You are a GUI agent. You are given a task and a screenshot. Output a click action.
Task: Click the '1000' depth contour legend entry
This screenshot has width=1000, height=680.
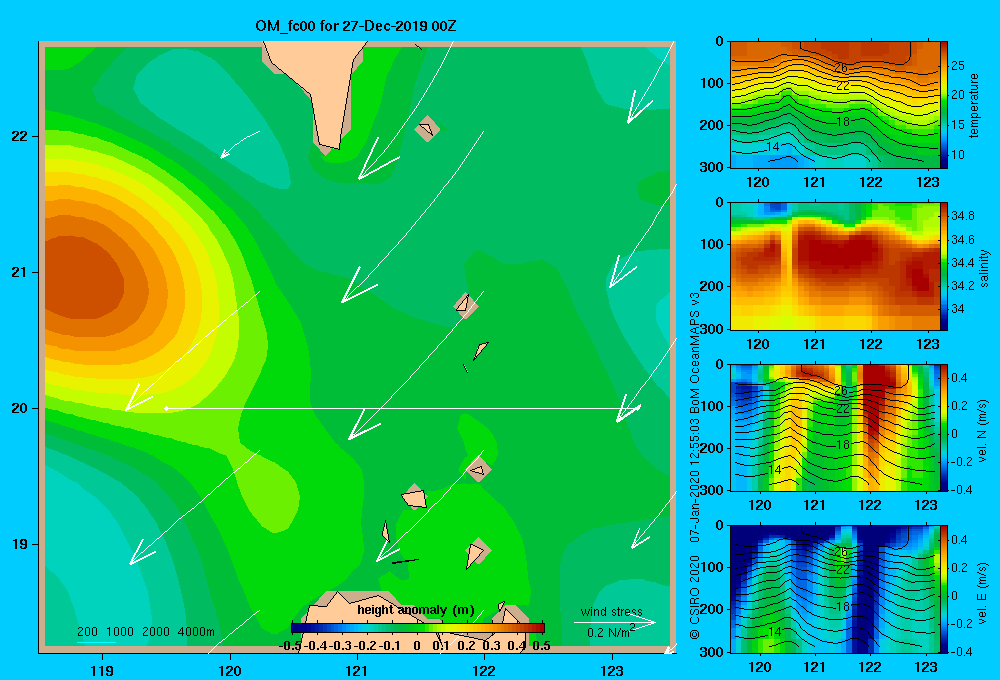[x=120, y=632]
